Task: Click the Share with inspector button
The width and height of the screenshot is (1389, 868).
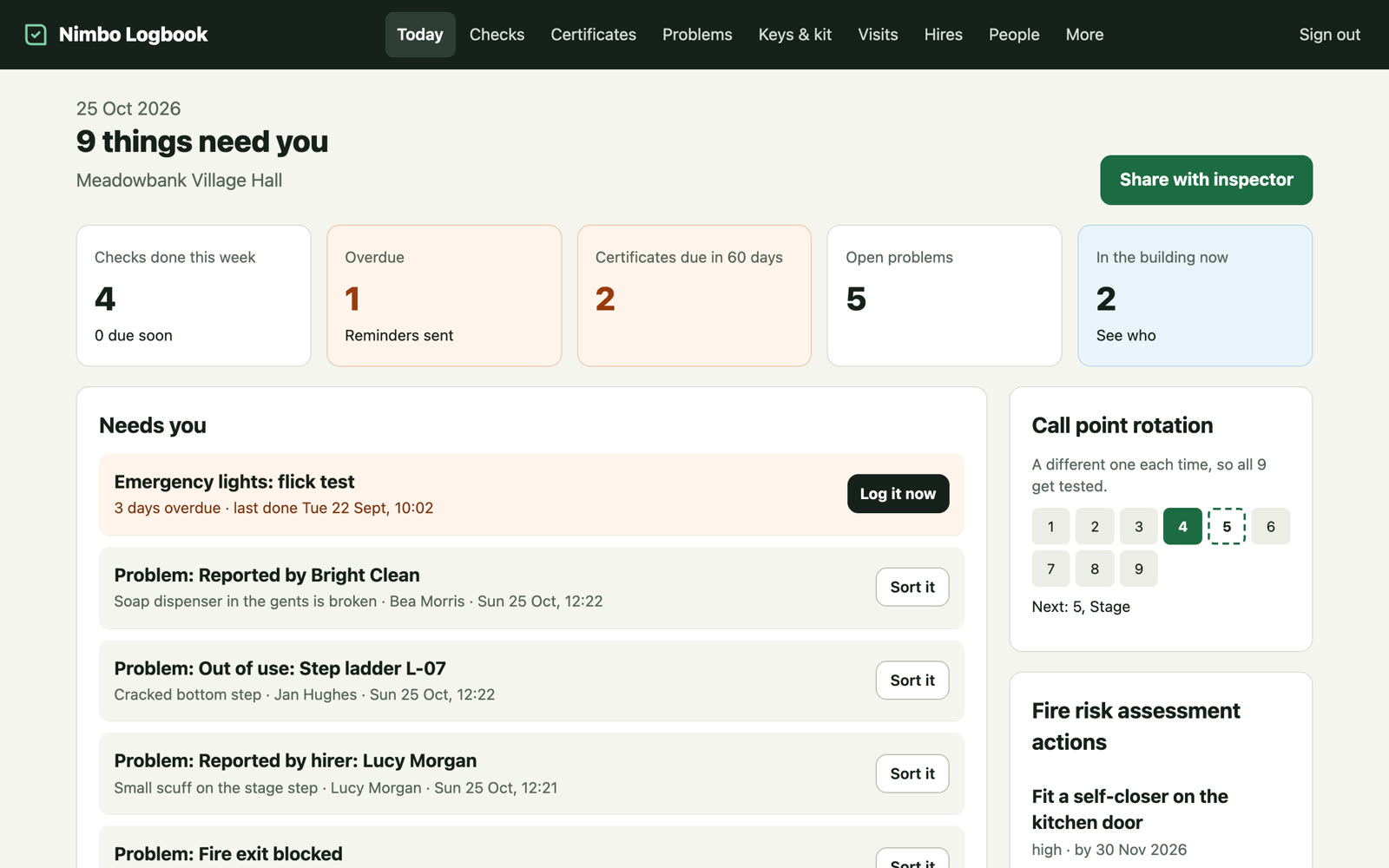Action: (1206, 180)
